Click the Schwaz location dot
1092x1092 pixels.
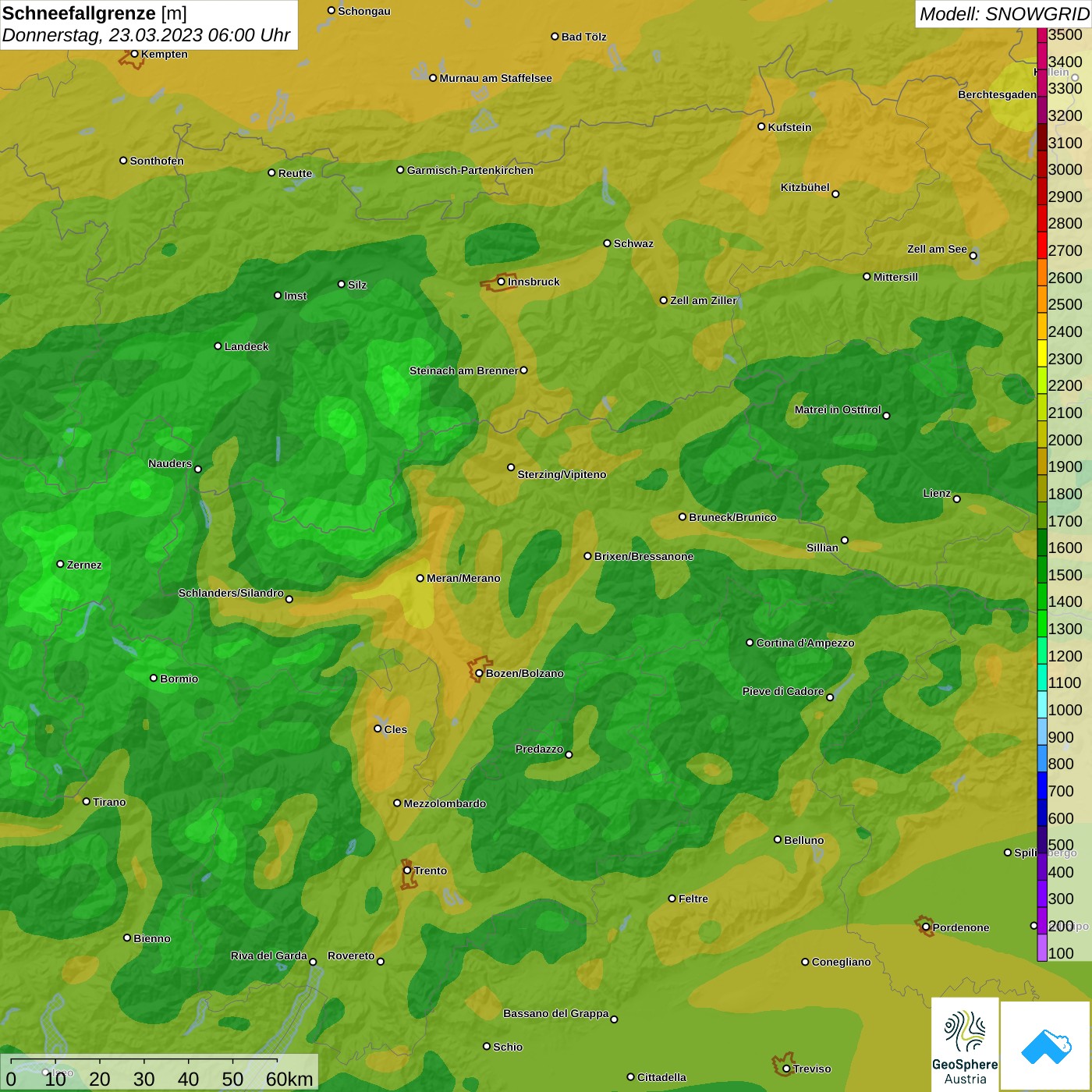[607, 243]
